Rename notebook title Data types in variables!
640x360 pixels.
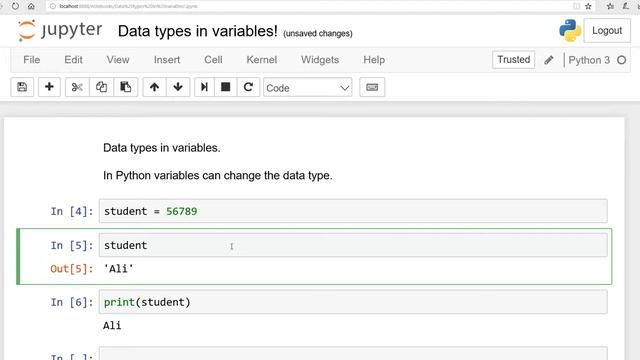[198, 31]
